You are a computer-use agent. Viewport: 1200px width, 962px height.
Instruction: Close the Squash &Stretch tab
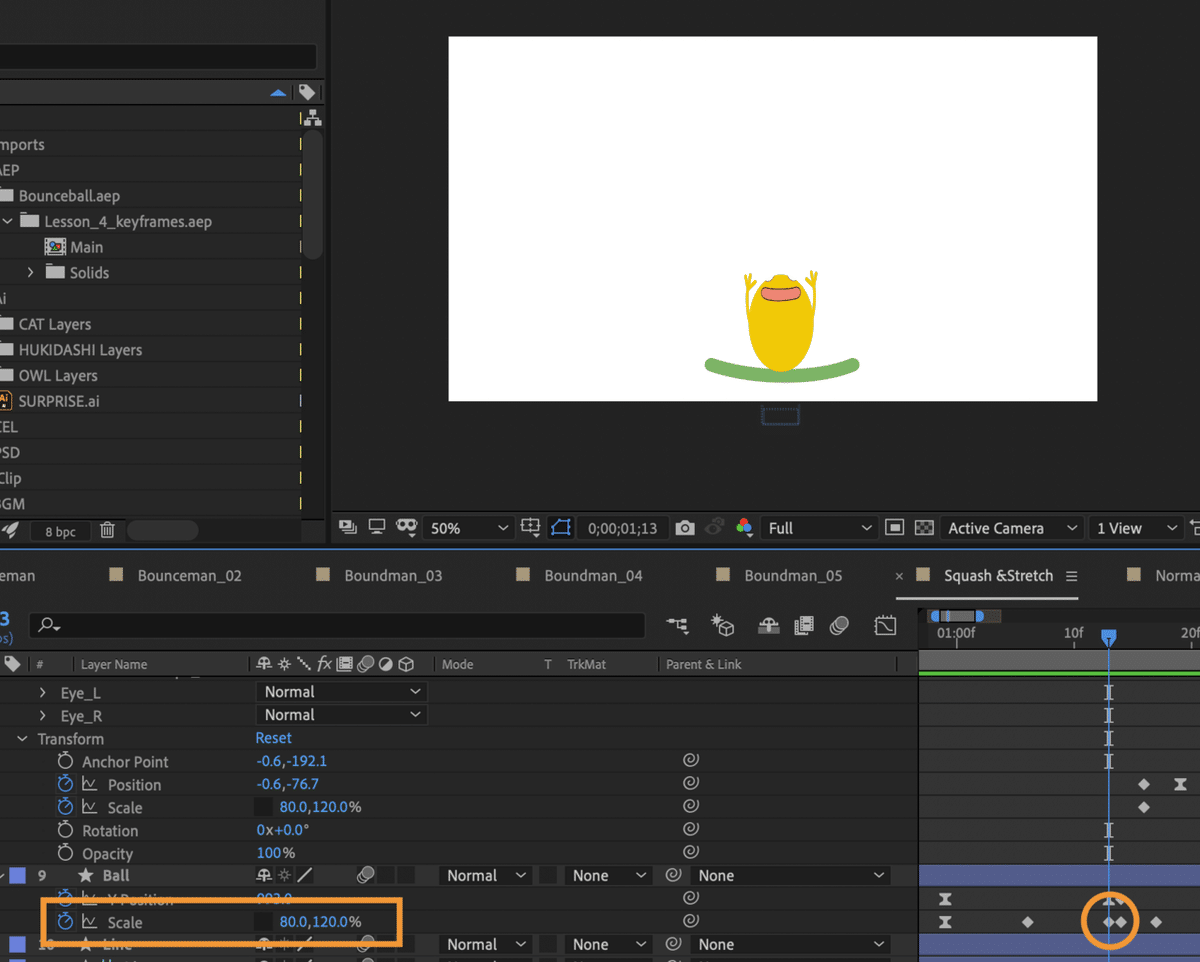pos(899,576)
